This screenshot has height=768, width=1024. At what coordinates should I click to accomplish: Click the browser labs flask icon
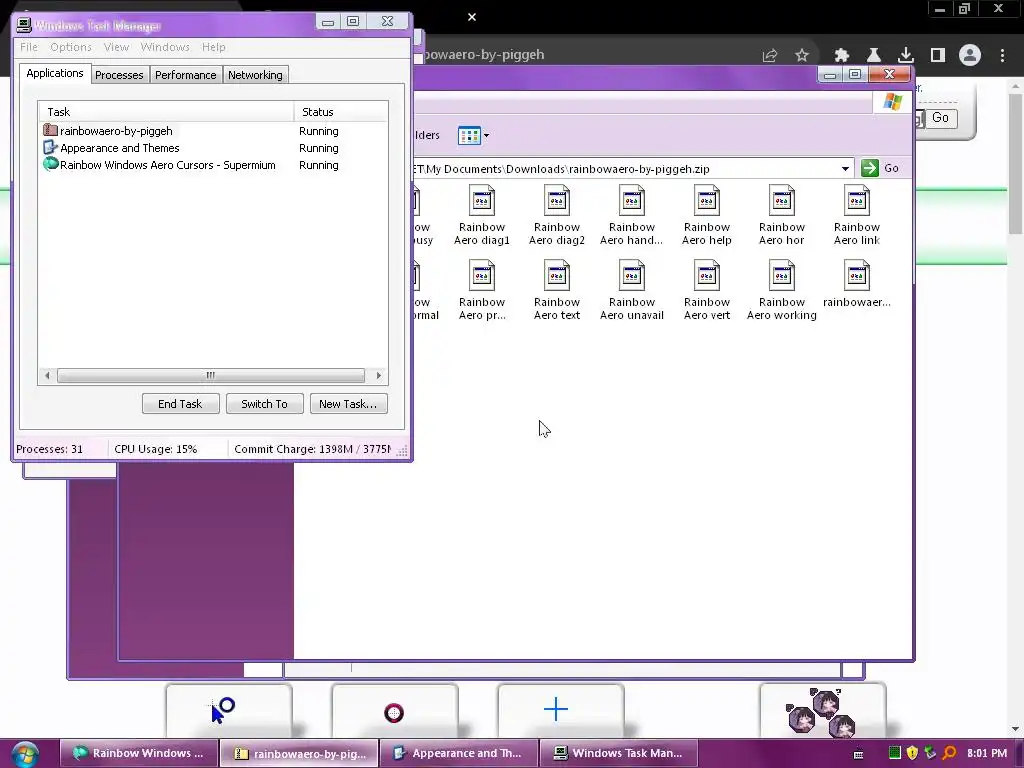point(874,55)
